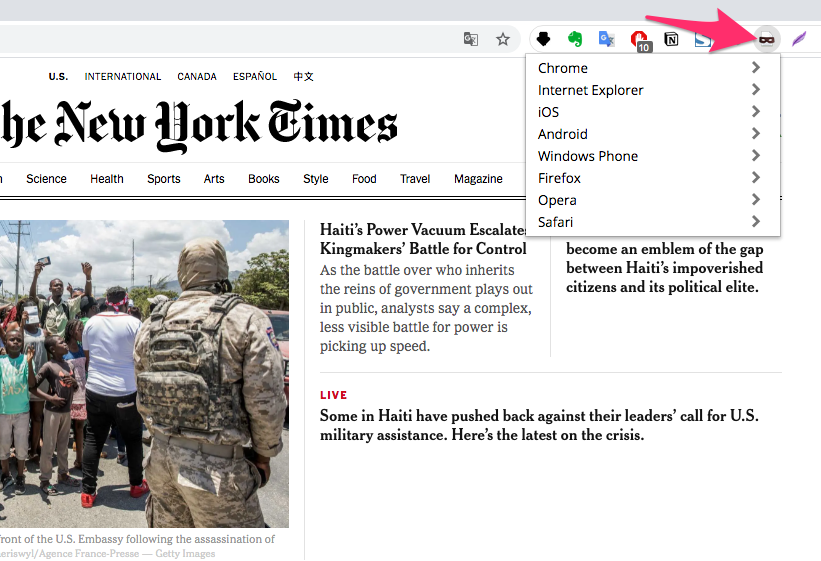Screen dimensions: 821x561
Task: Click the photo credit 'Getty Images' caption
Action: click(185, 554)
